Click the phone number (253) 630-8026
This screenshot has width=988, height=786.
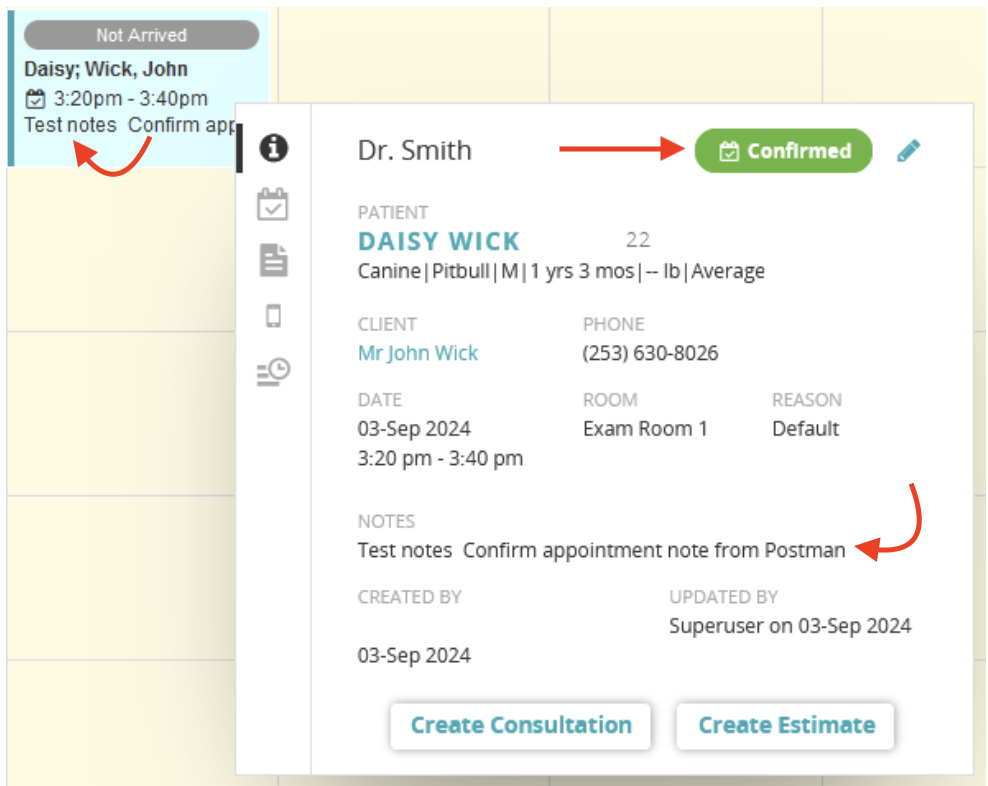click(650, 353)
